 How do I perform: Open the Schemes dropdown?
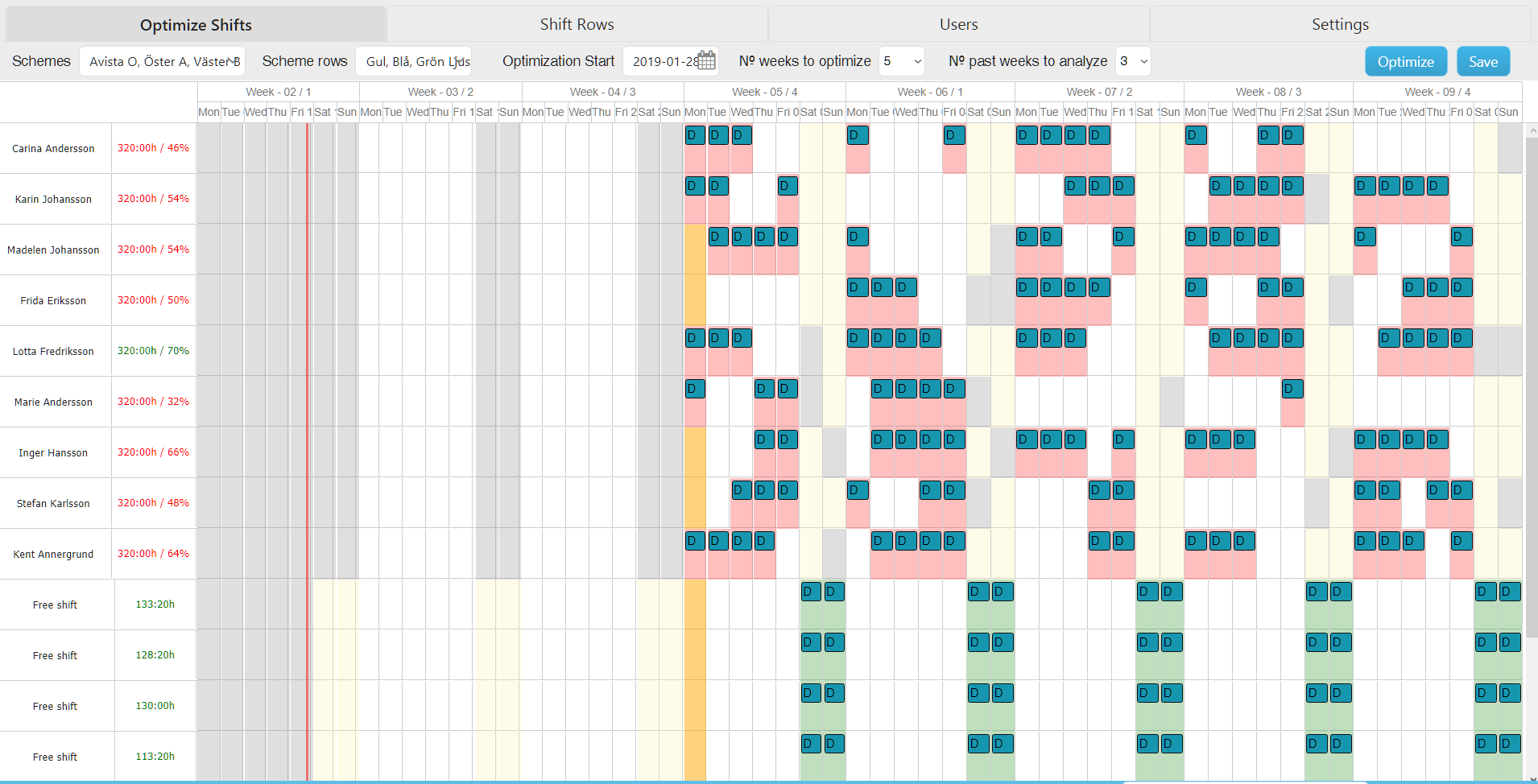[162, 61]
